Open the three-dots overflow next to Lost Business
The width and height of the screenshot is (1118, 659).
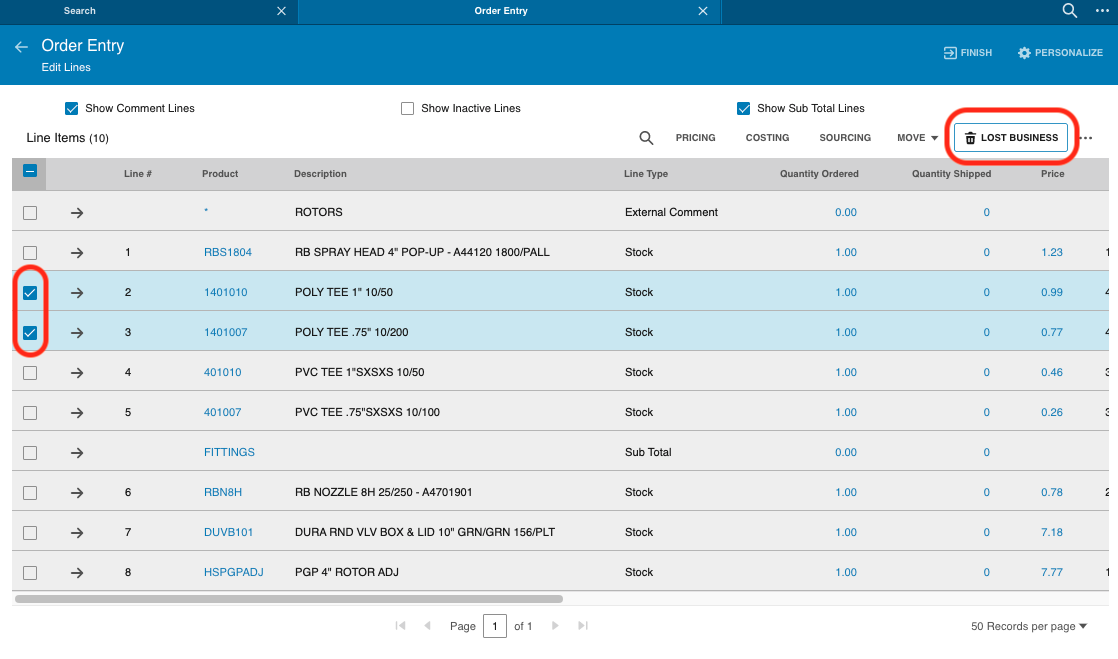tap(1086, 138)
